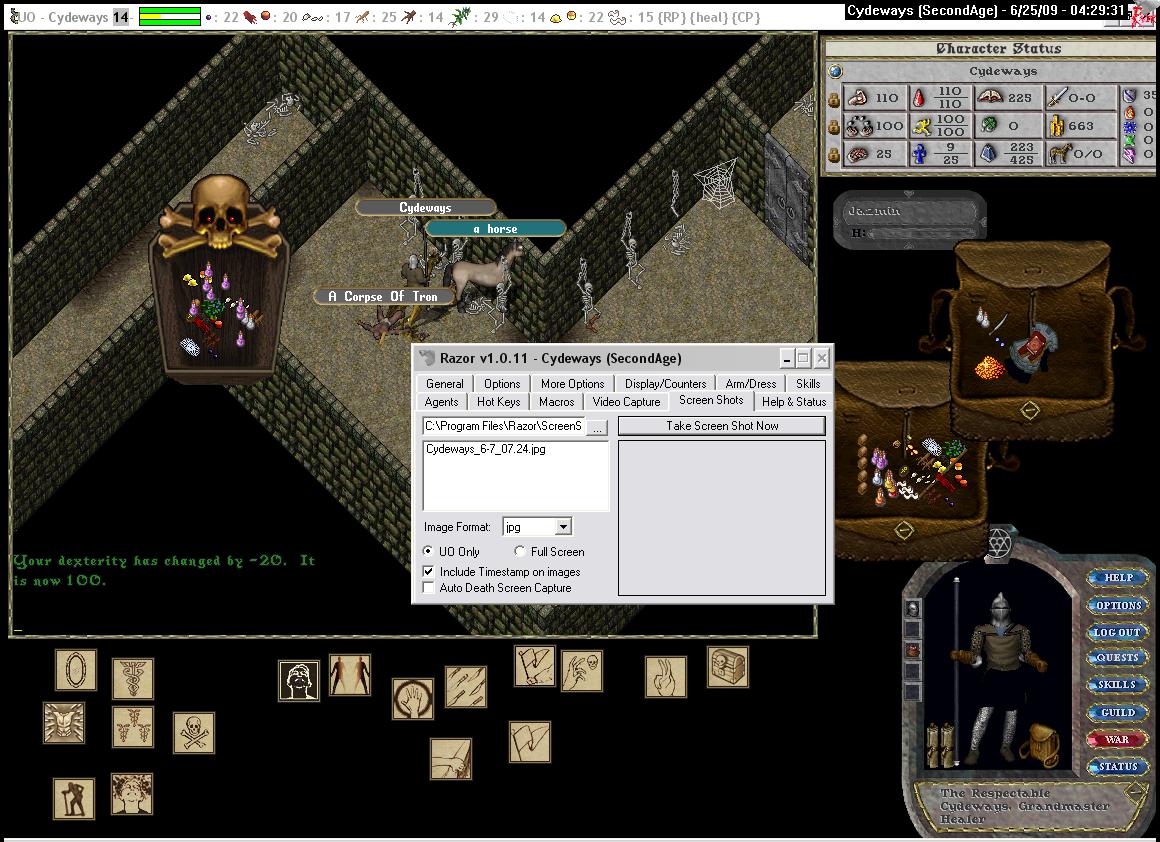This screenshot has height=842, width=1160.
Task: Click the oval ring spell icon
Action: (x=76, y=670)
